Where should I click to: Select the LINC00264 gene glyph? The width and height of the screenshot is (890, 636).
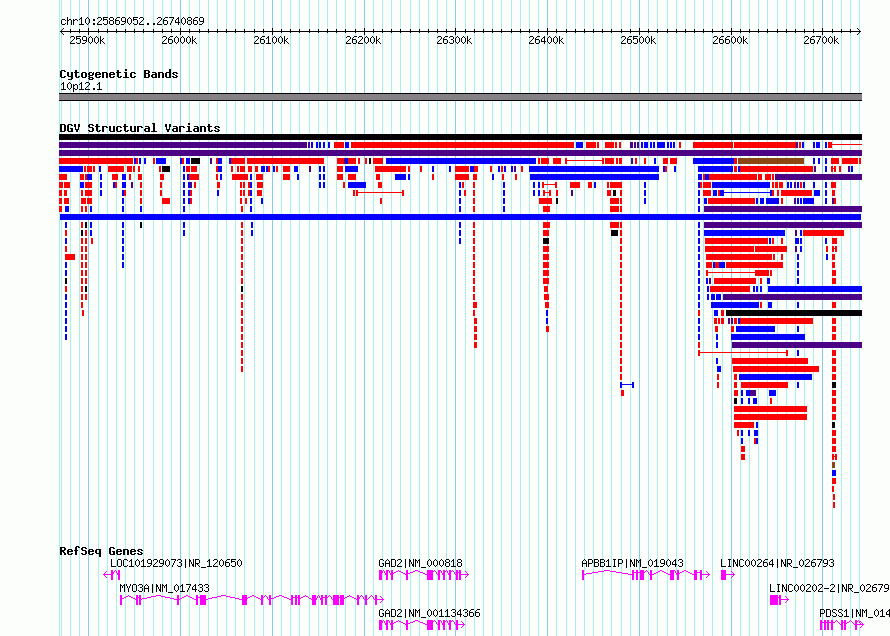(728, 575)
